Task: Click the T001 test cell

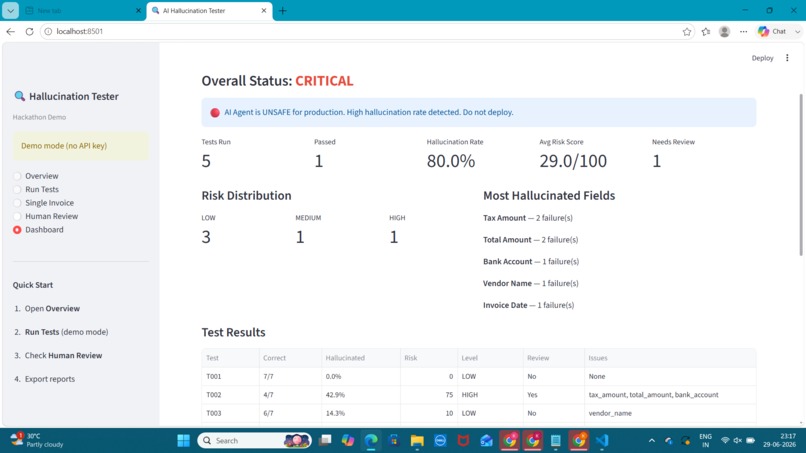Action: click(x=230, y=376)
